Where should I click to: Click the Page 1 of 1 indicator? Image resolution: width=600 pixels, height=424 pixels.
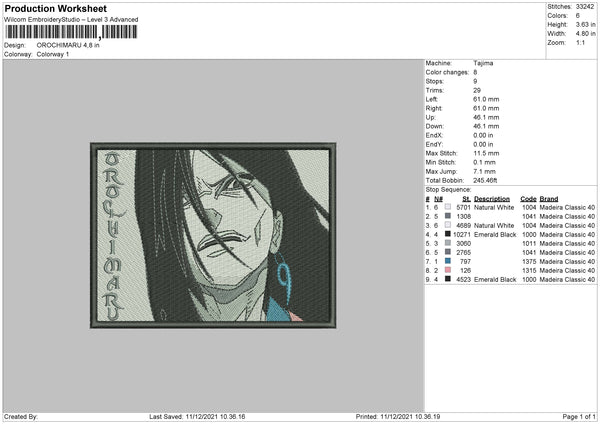(579, 417)
